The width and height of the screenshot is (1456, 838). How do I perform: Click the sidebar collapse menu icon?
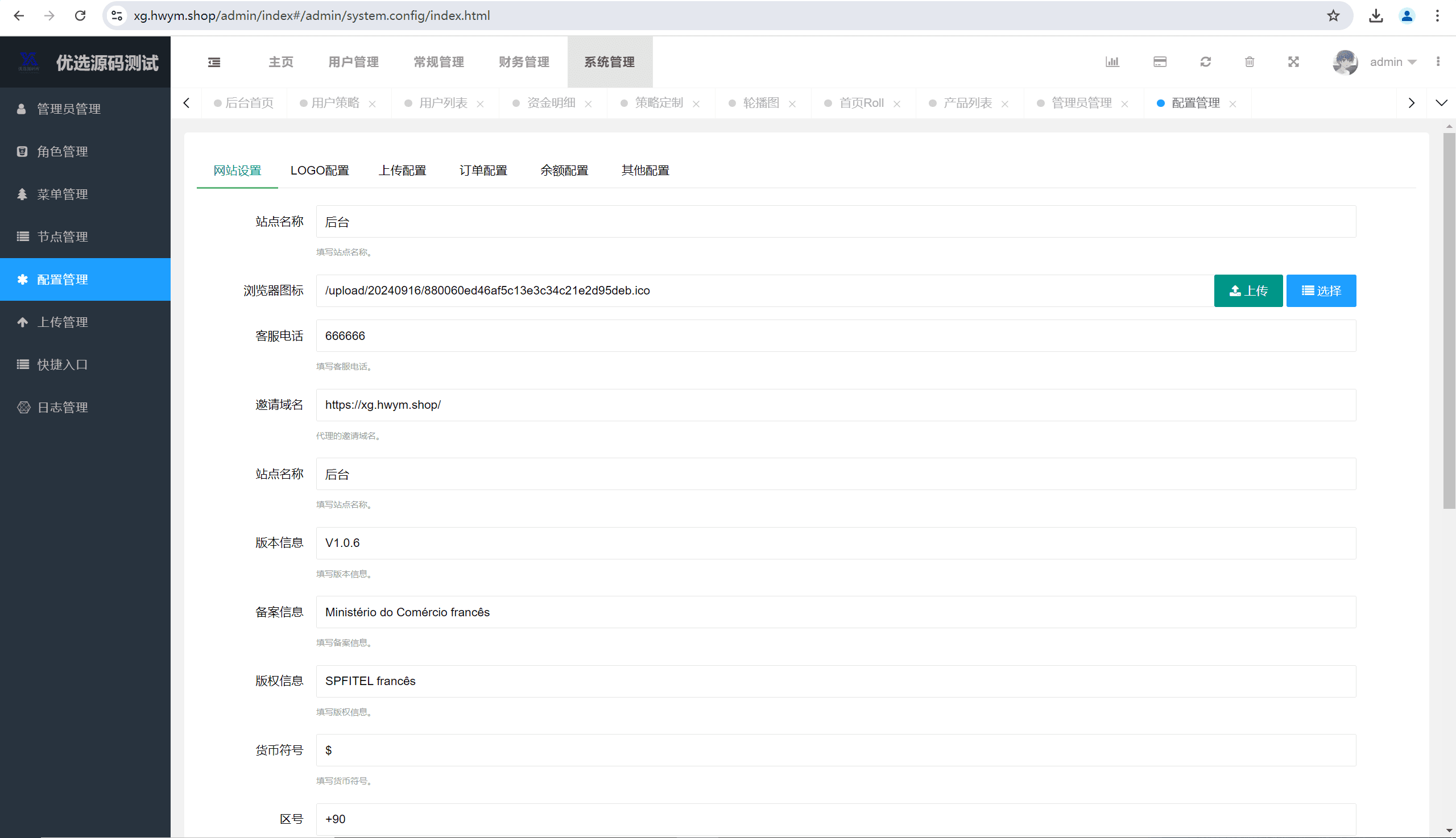tap(214, 62)
